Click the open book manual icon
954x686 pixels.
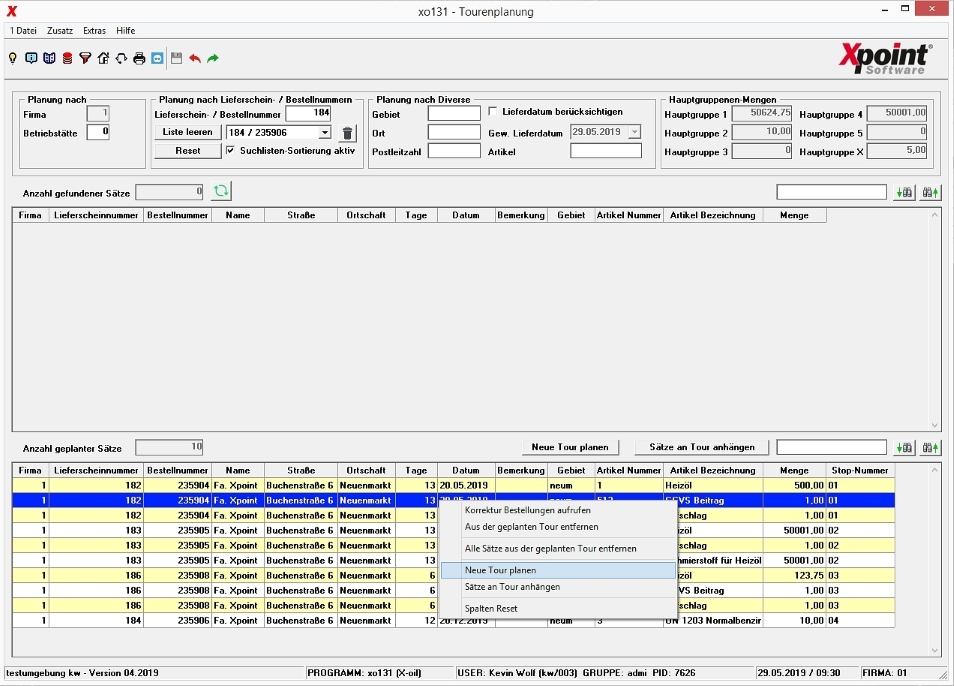[x=49, y=58]
